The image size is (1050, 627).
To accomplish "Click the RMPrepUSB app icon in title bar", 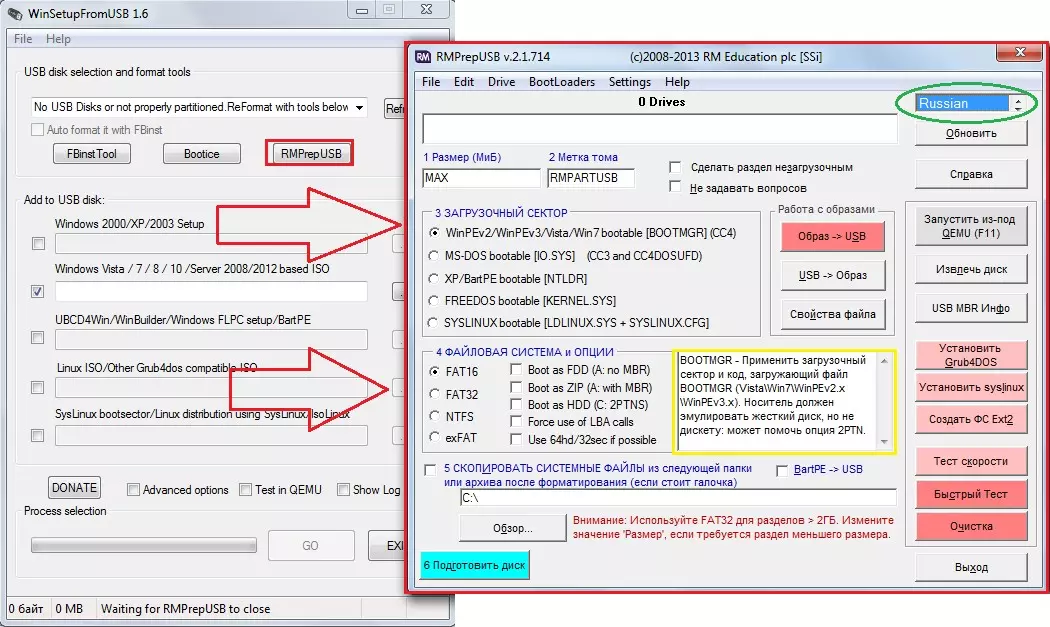I will (x=423, y=57).
